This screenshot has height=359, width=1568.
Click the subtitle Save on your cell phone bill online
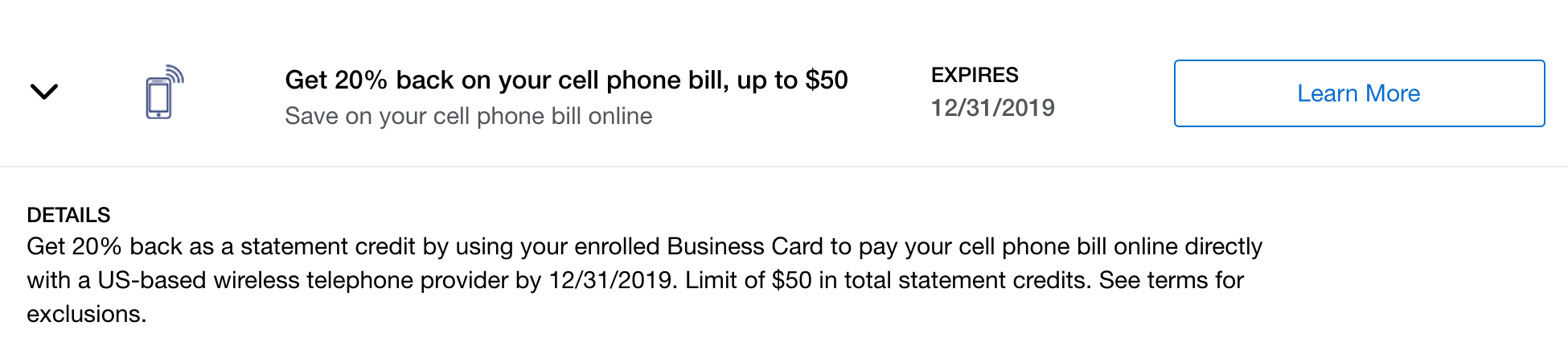pos(469,116)
